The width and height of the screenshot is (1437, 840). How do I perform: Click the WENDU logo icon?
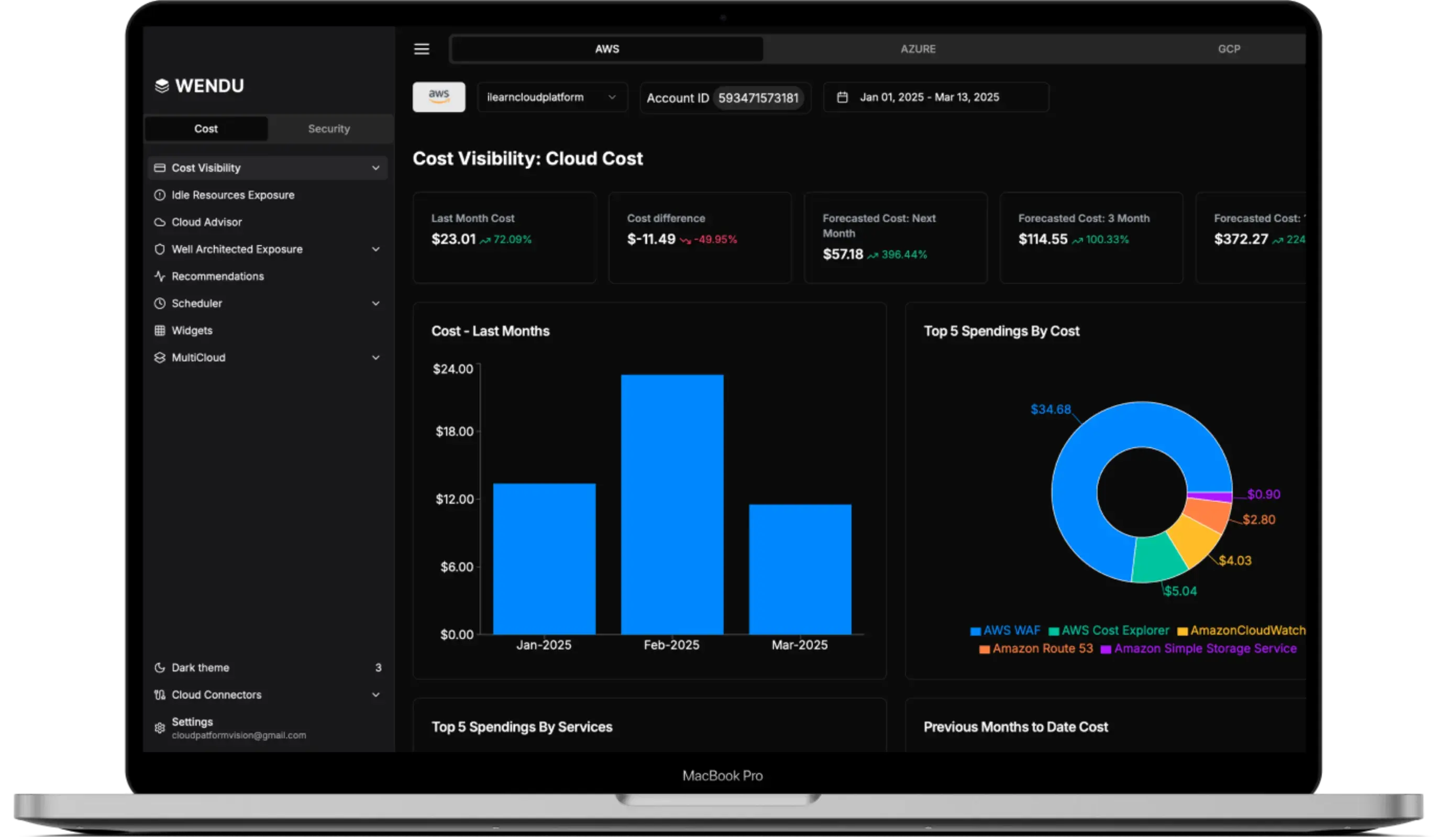click(x=162, y=85)
